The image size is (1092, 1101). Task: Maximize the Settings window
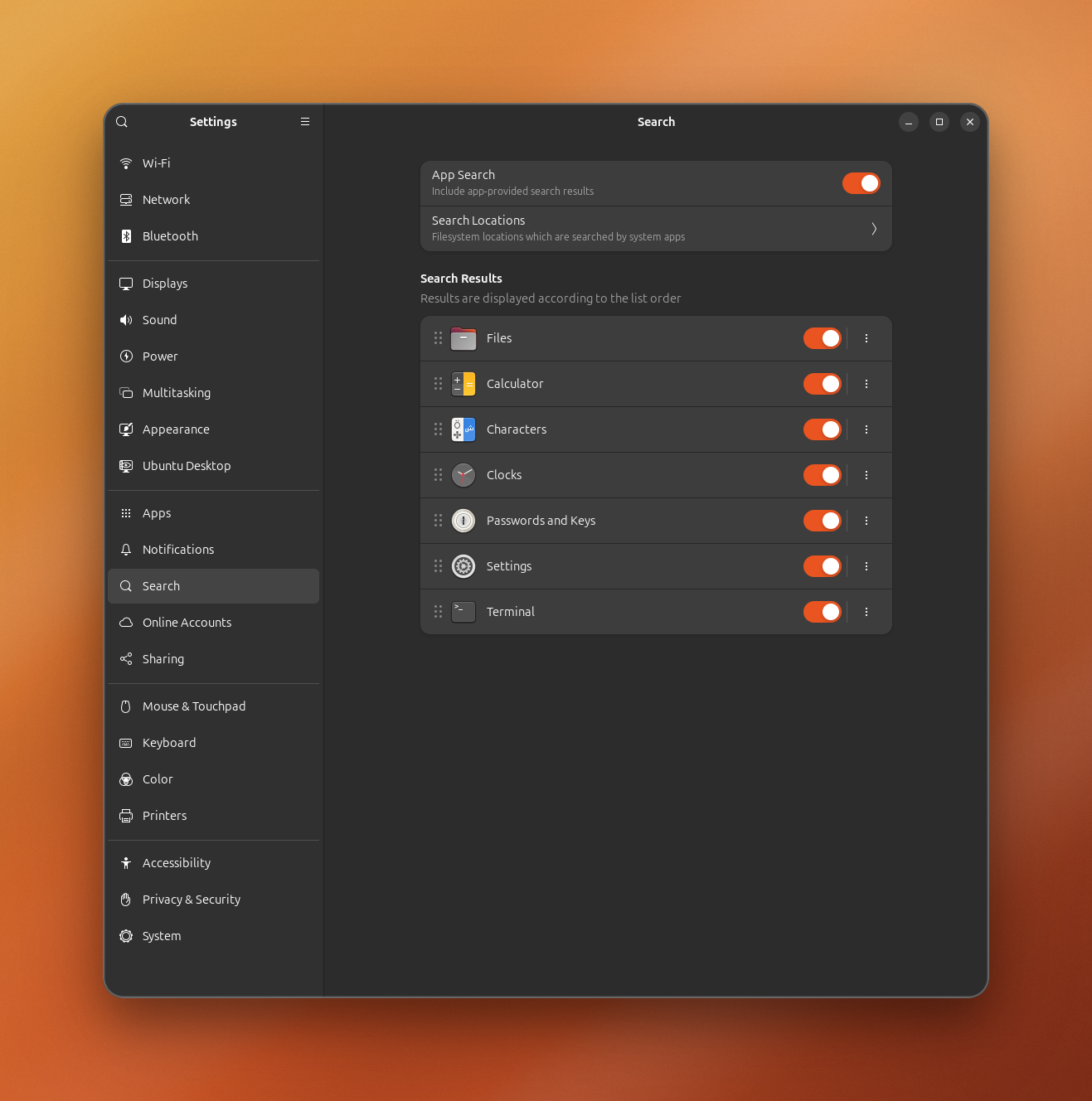coord(939,122)
